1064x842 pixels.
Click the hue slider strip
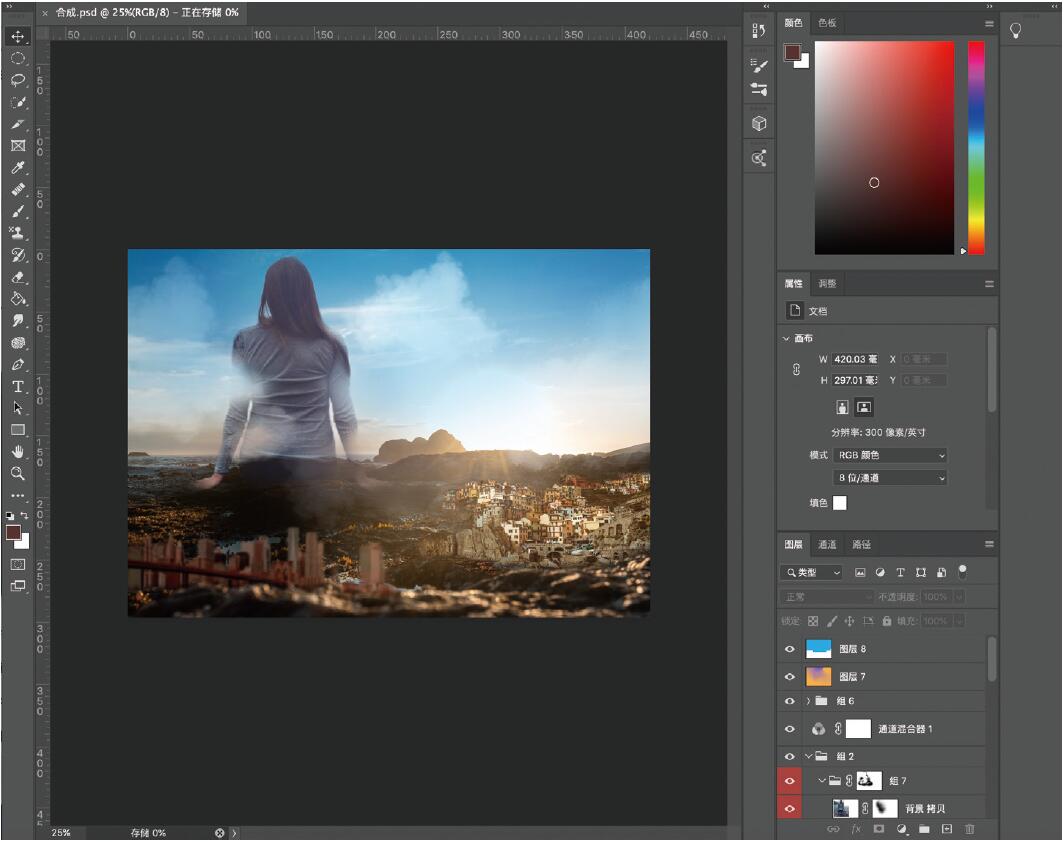[976, 147]
